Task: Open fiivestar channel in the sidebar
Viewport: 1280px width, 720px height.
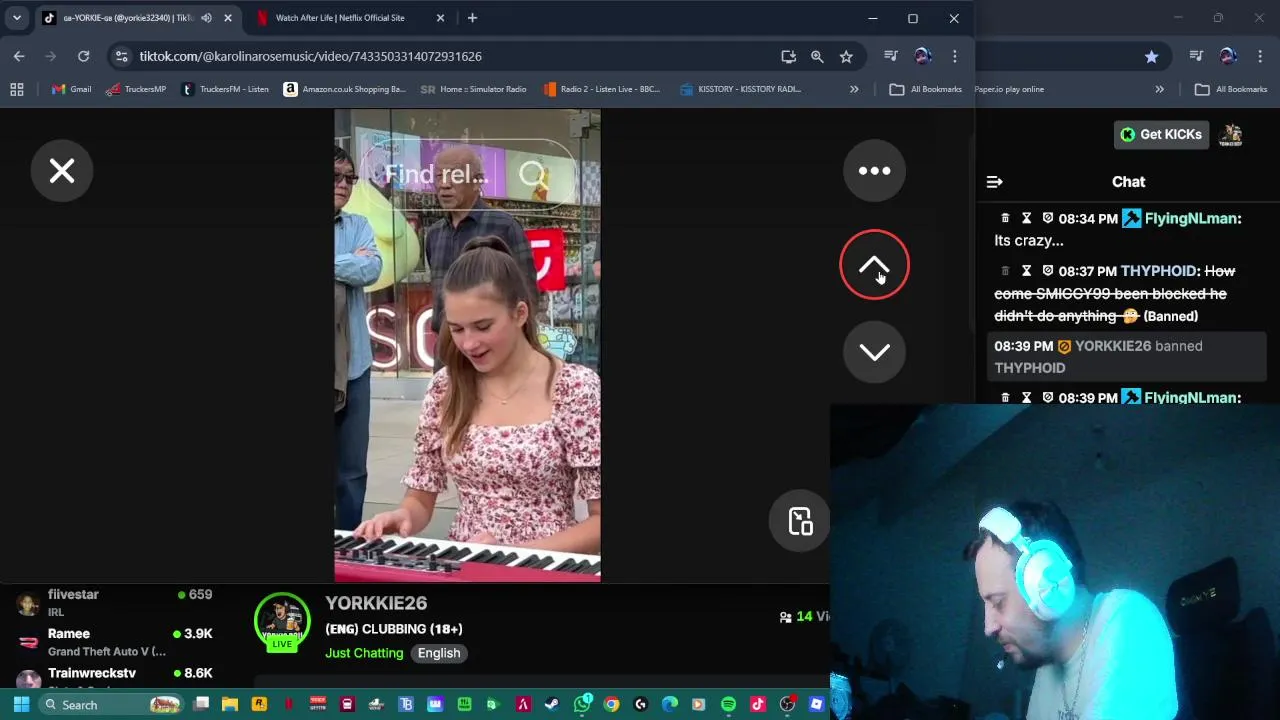Action: click(114, 602)
